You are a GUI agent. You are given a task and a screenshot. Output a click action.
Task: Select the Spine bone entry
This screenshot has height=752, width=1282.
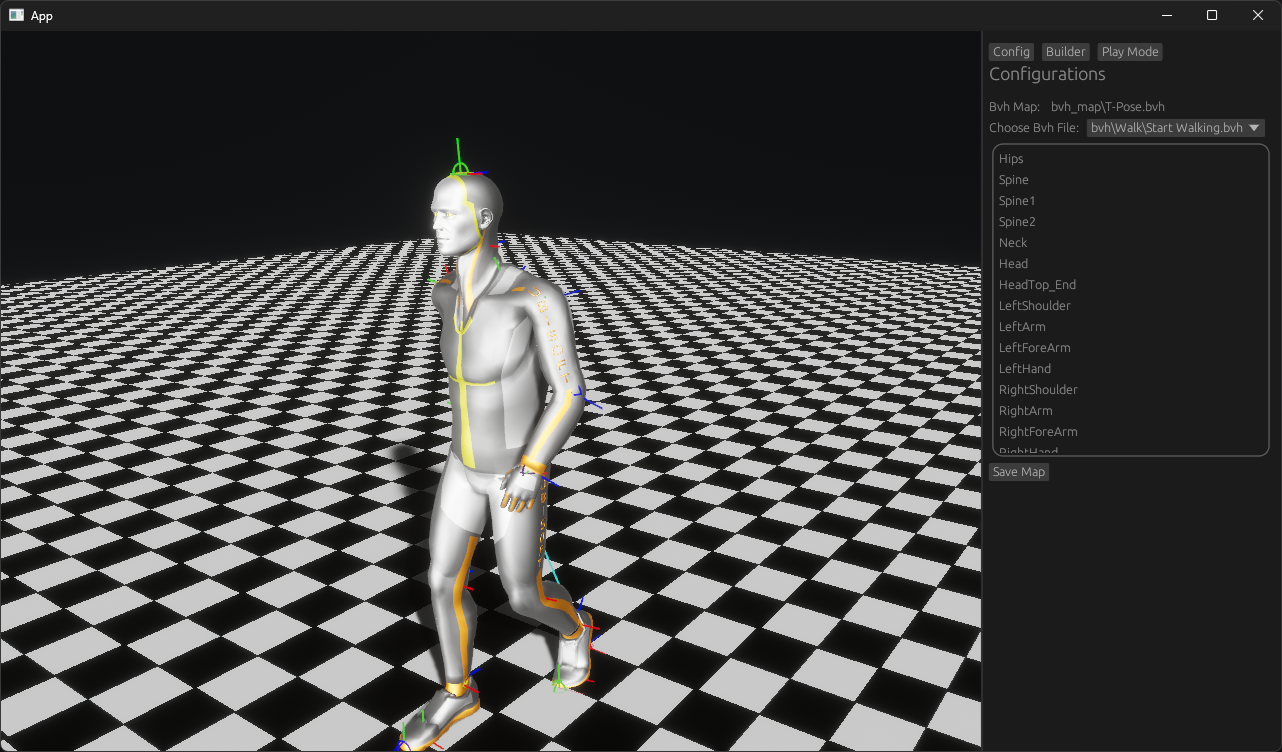1014,180
